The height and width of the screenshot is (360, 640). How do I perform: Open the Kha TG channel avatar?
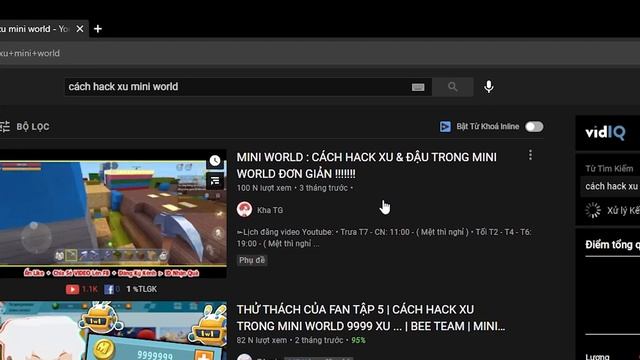coord(244,210)
